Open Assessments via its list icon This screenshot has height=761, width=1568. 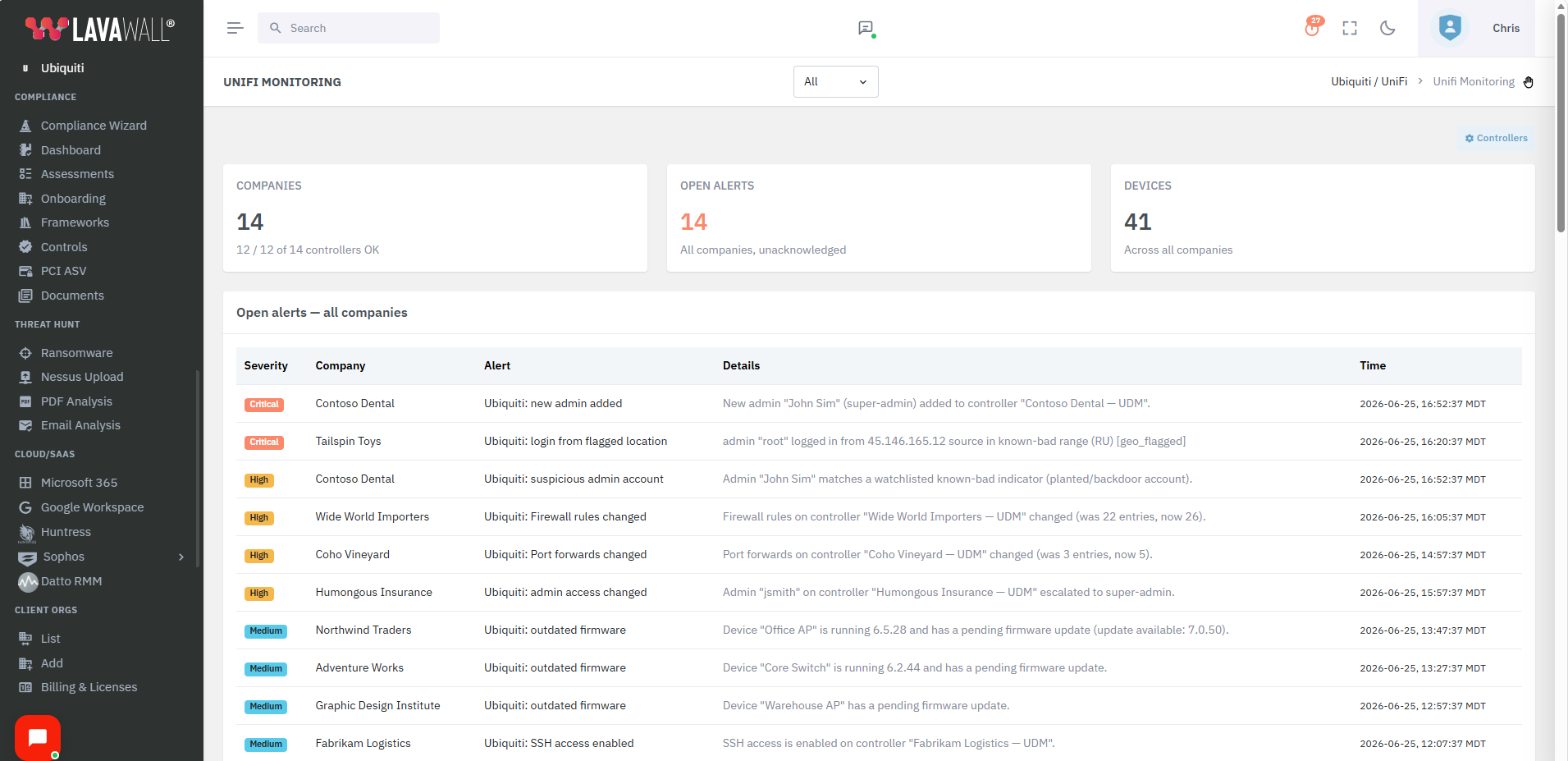pos(25,174)
